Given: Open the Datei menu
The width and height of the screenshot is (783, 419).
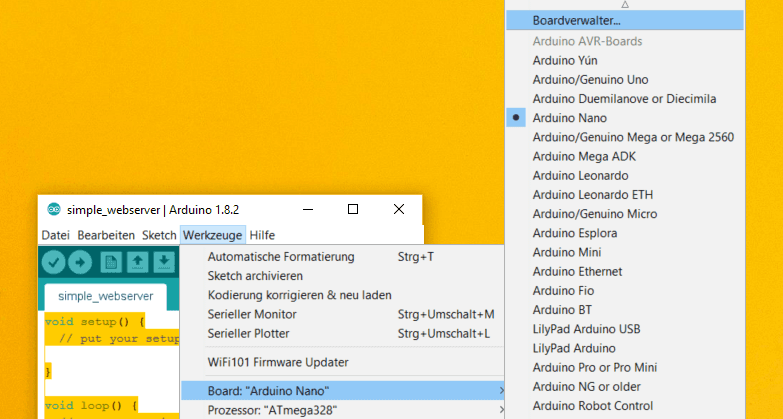Looking at the screenshot, I should [55, 235].
